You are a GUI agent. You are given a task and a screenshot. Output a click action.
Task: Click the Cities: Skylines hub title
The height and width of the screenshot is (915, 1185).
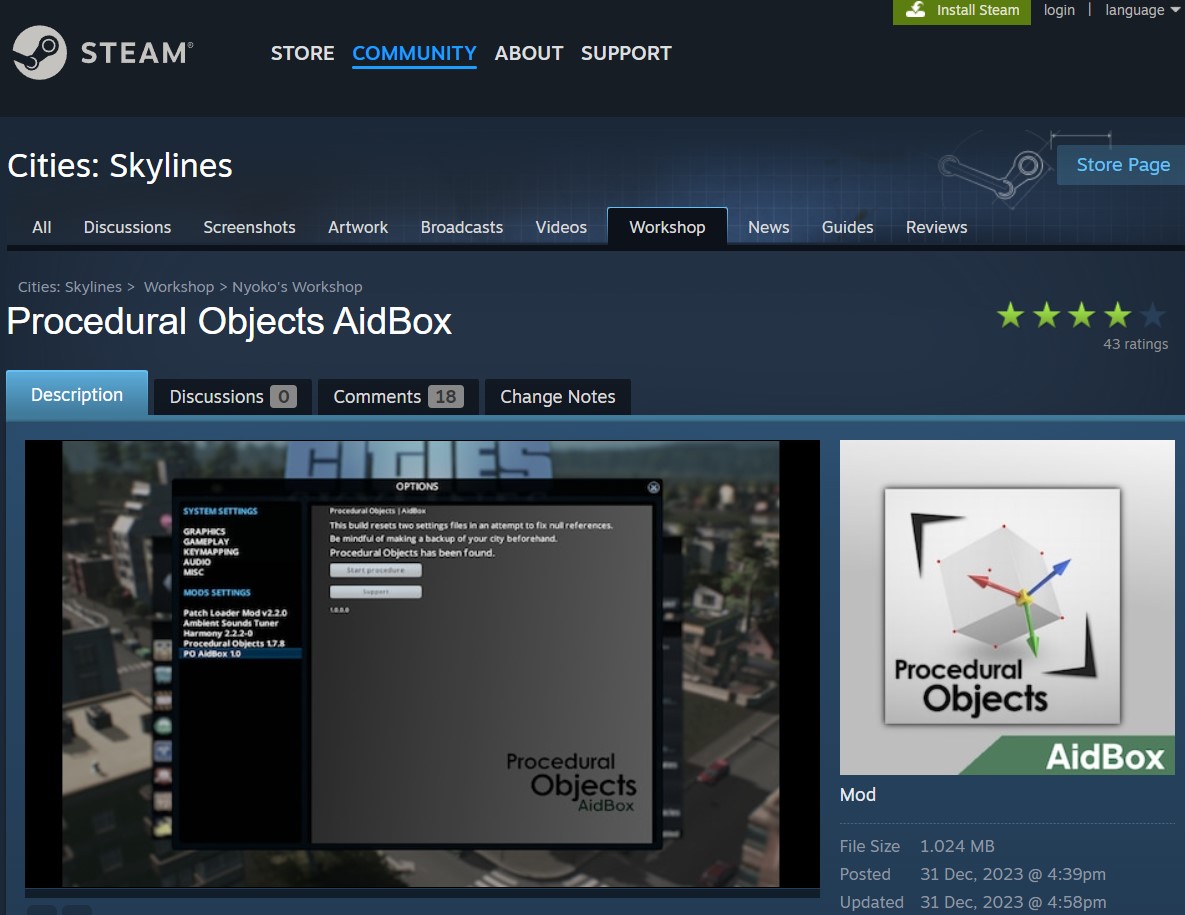[119, 165]
